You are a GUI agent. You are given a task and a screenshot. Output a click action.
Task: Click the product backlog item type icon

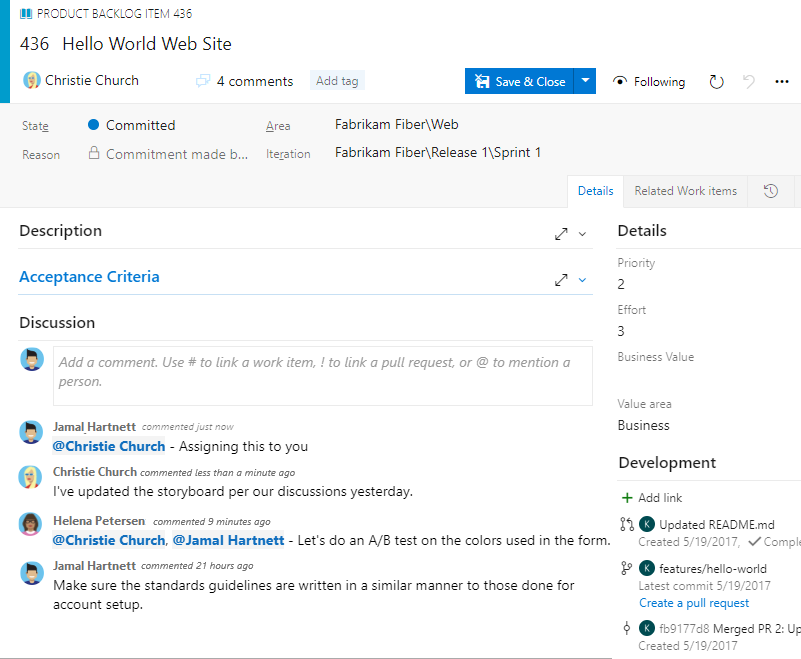pyautogui.click(x=25, y=13)
